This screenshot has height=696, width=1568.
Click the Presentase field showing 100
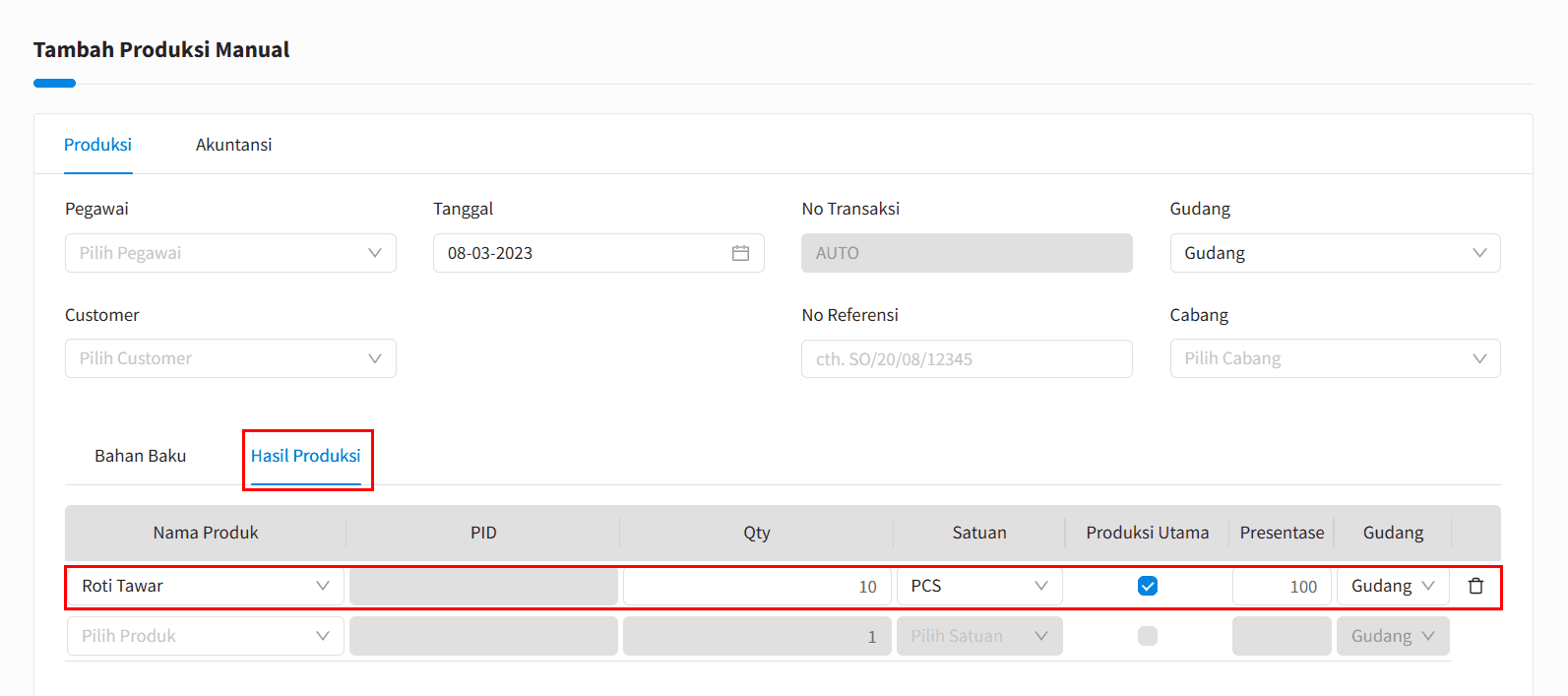pos(1281,586)
